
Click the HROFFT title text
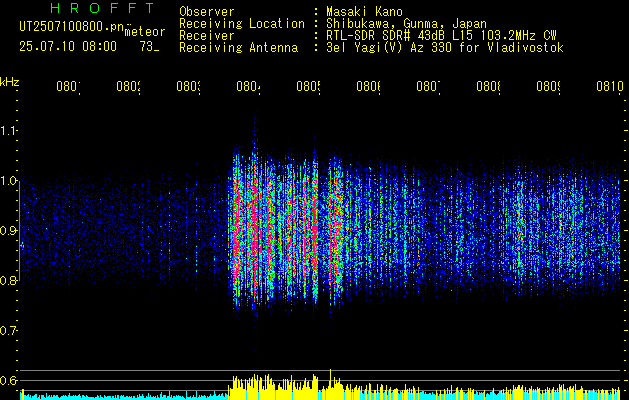coord(102,8)
